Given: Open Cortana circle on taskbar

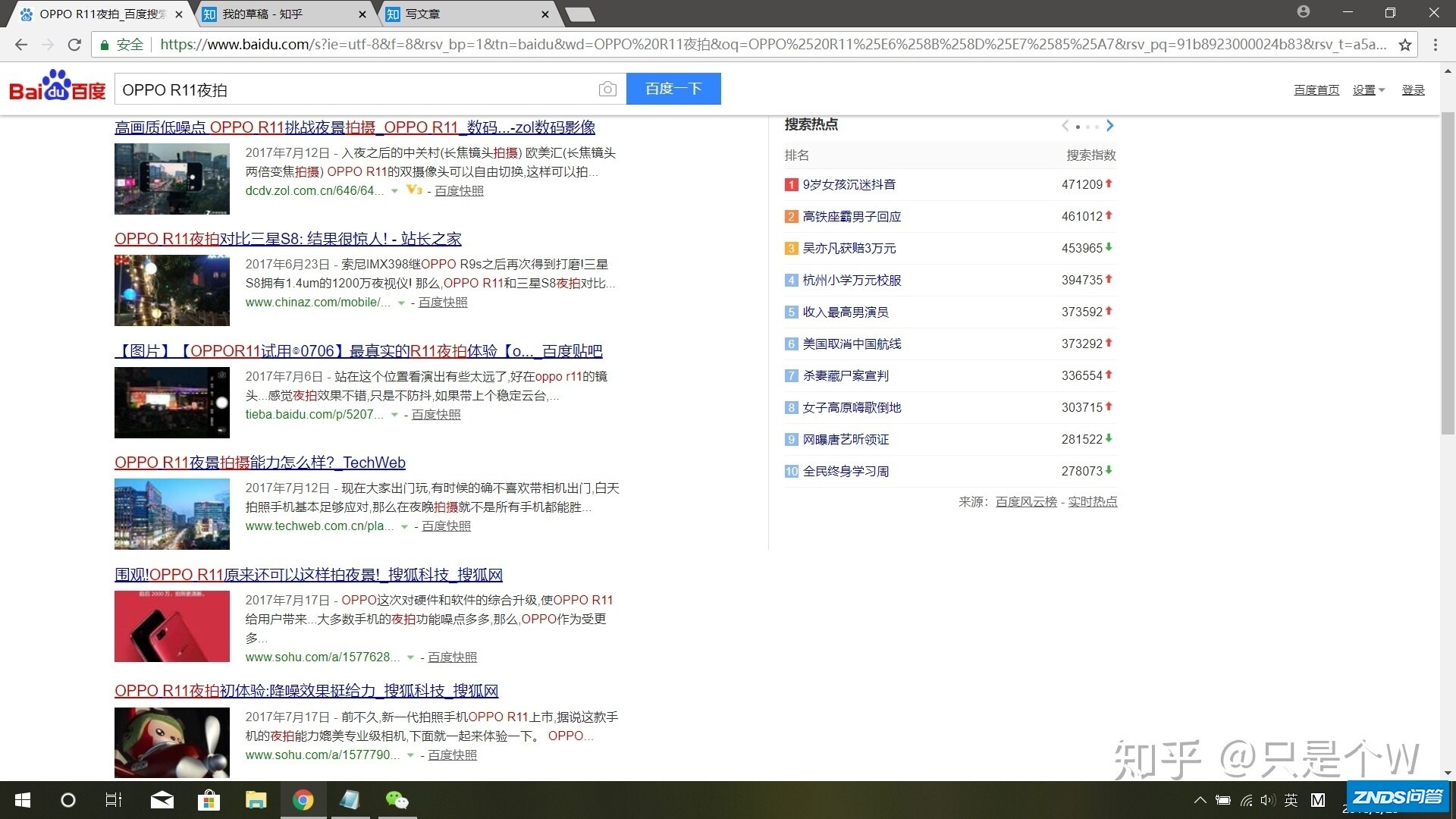Looking at the screenshot, I should (x=67, y=800).
